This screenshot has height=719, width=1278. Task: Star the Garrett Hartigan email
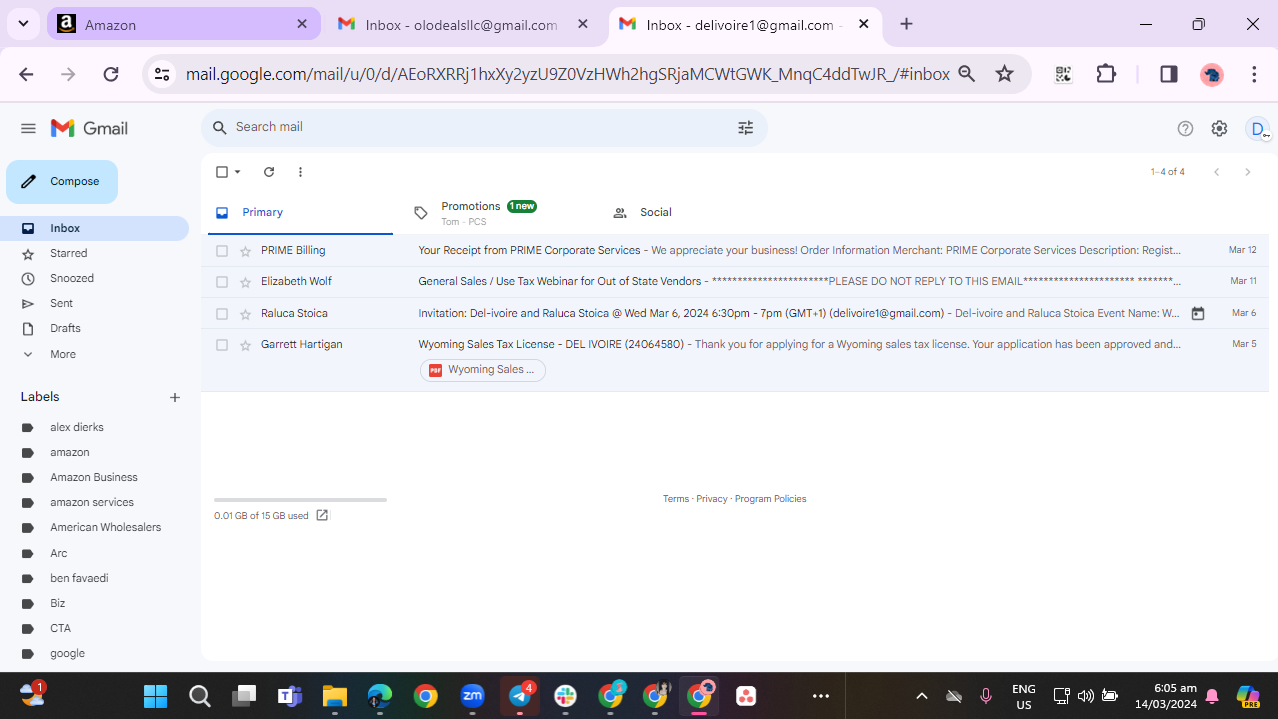click(x=245, y=345)
